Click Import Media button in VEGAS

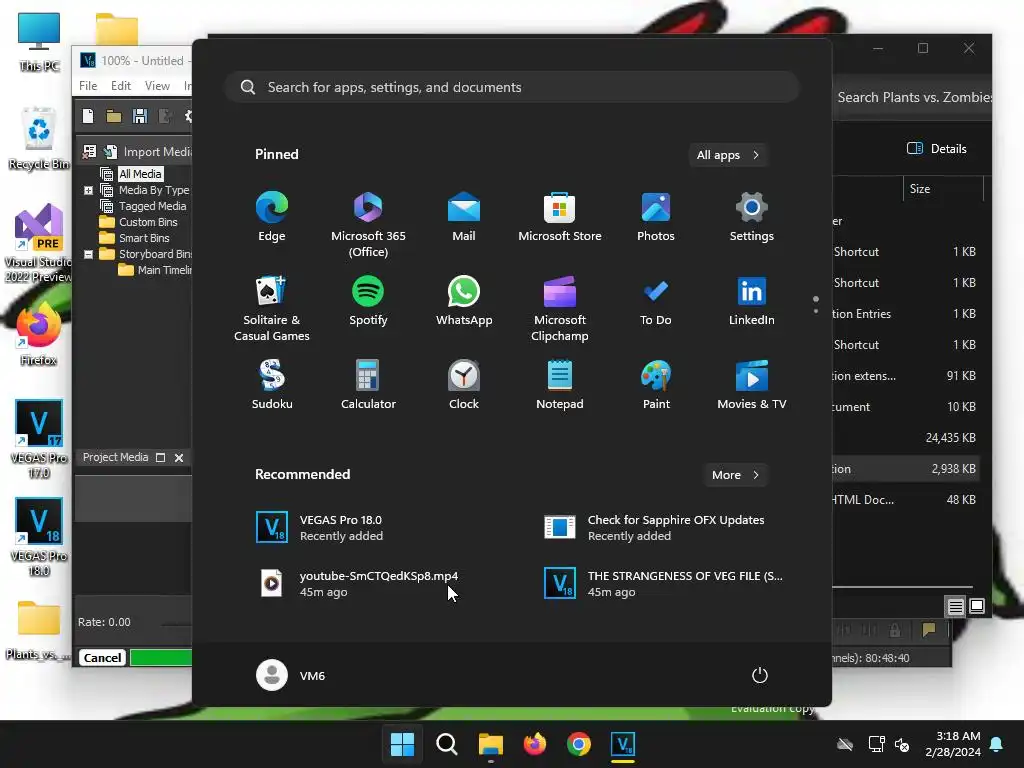coord(150,152)
